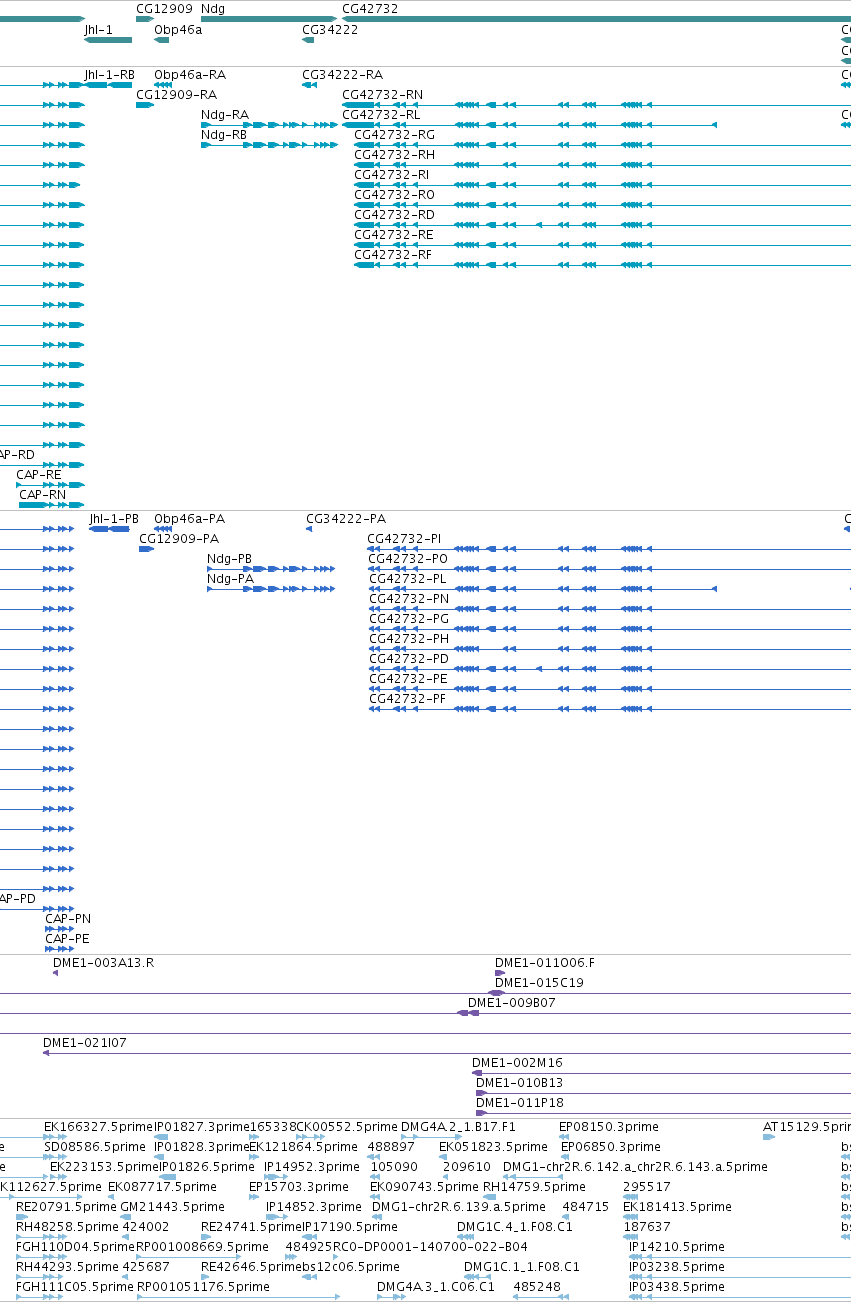Click the CG34222-RA transcript label

tap(342, 75)
